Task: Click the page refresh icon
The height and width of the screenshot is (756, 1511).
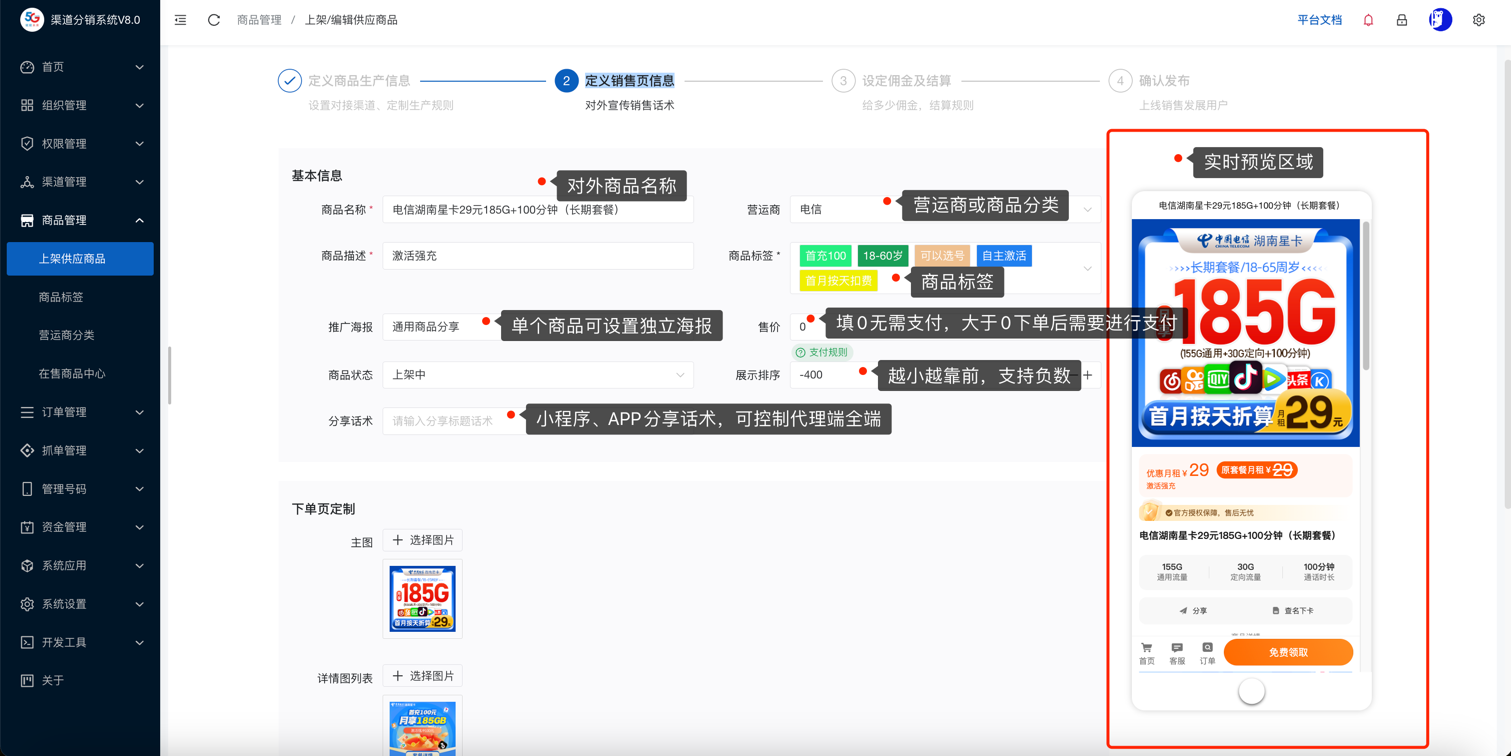Action: [214, 20]
